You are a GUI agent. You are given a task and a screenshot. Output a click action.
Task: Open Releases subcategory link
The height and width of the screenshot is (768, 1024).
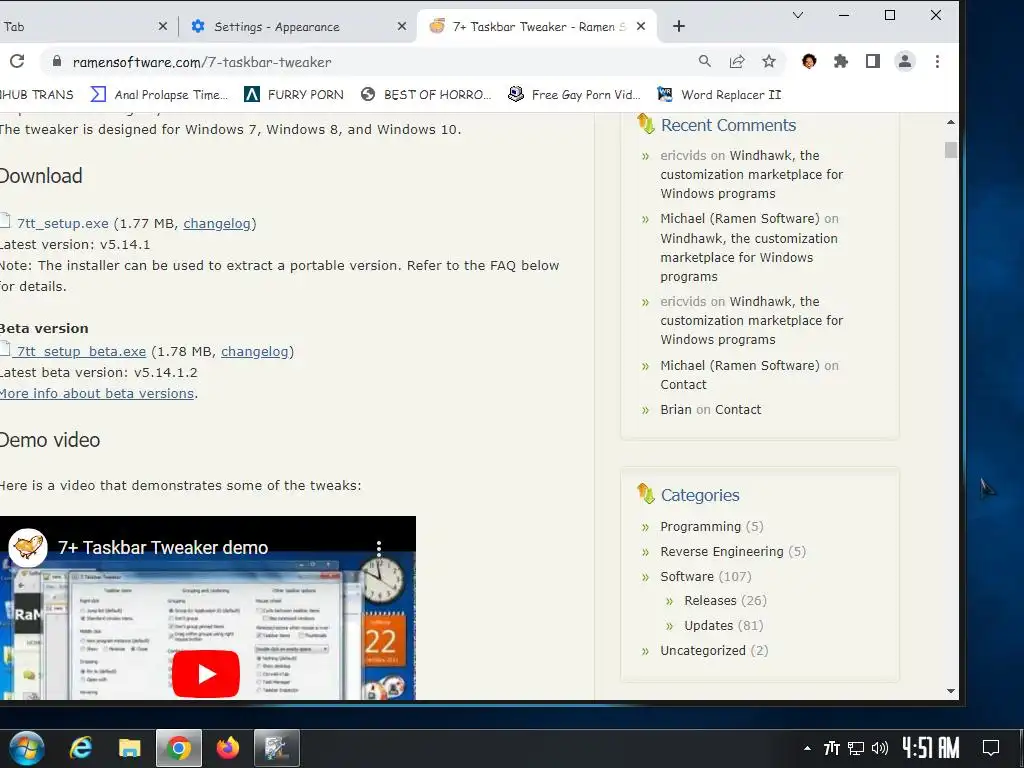[x=711, y=600]
